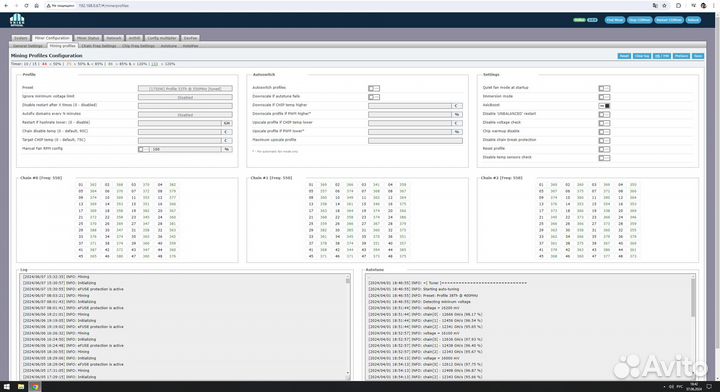The image size is (720, 392).
Task: Click the Restart CGMiner button
Action: pos(669,20)
